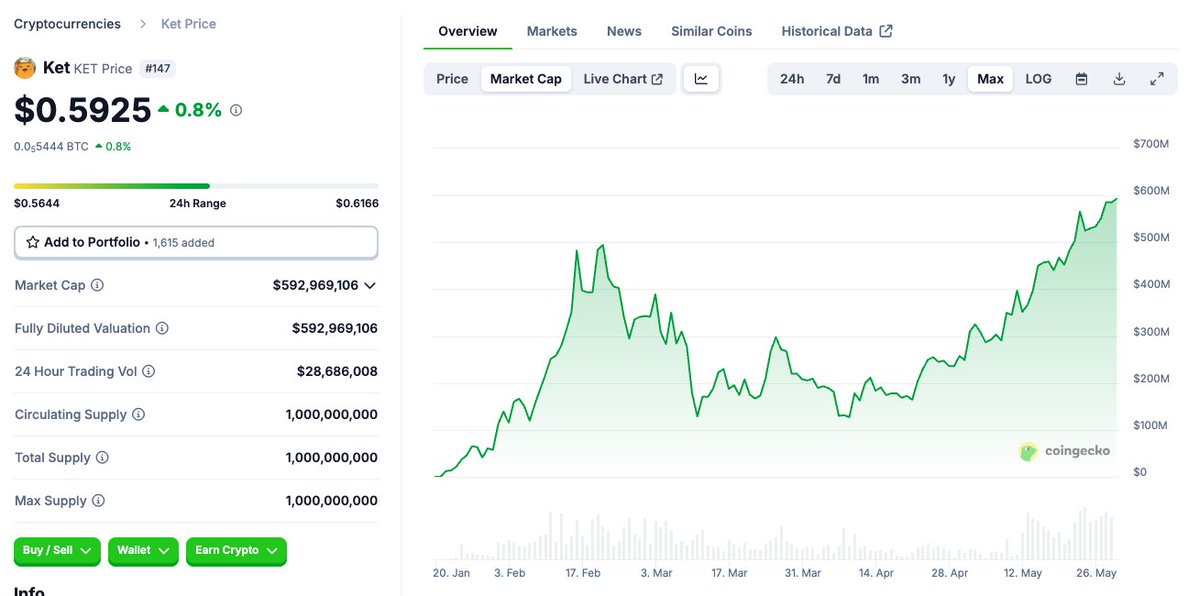The image size is (1199, 596).
Task: Expand the Market Cap value chevron
Action: [x=370, y=285]
